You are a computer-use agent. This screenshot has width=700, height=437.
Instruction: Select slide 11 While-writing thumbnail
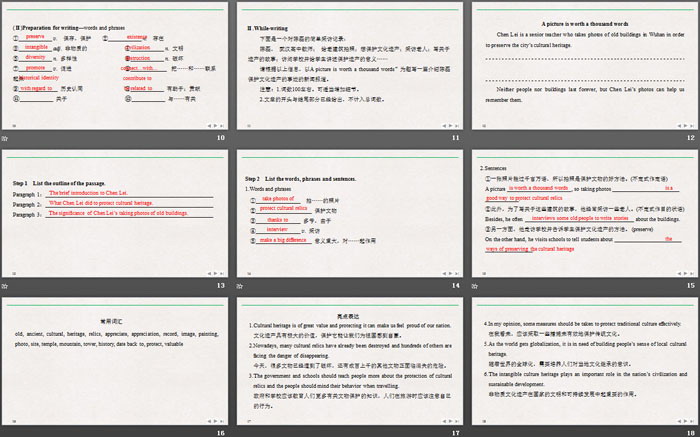(348, 64)
